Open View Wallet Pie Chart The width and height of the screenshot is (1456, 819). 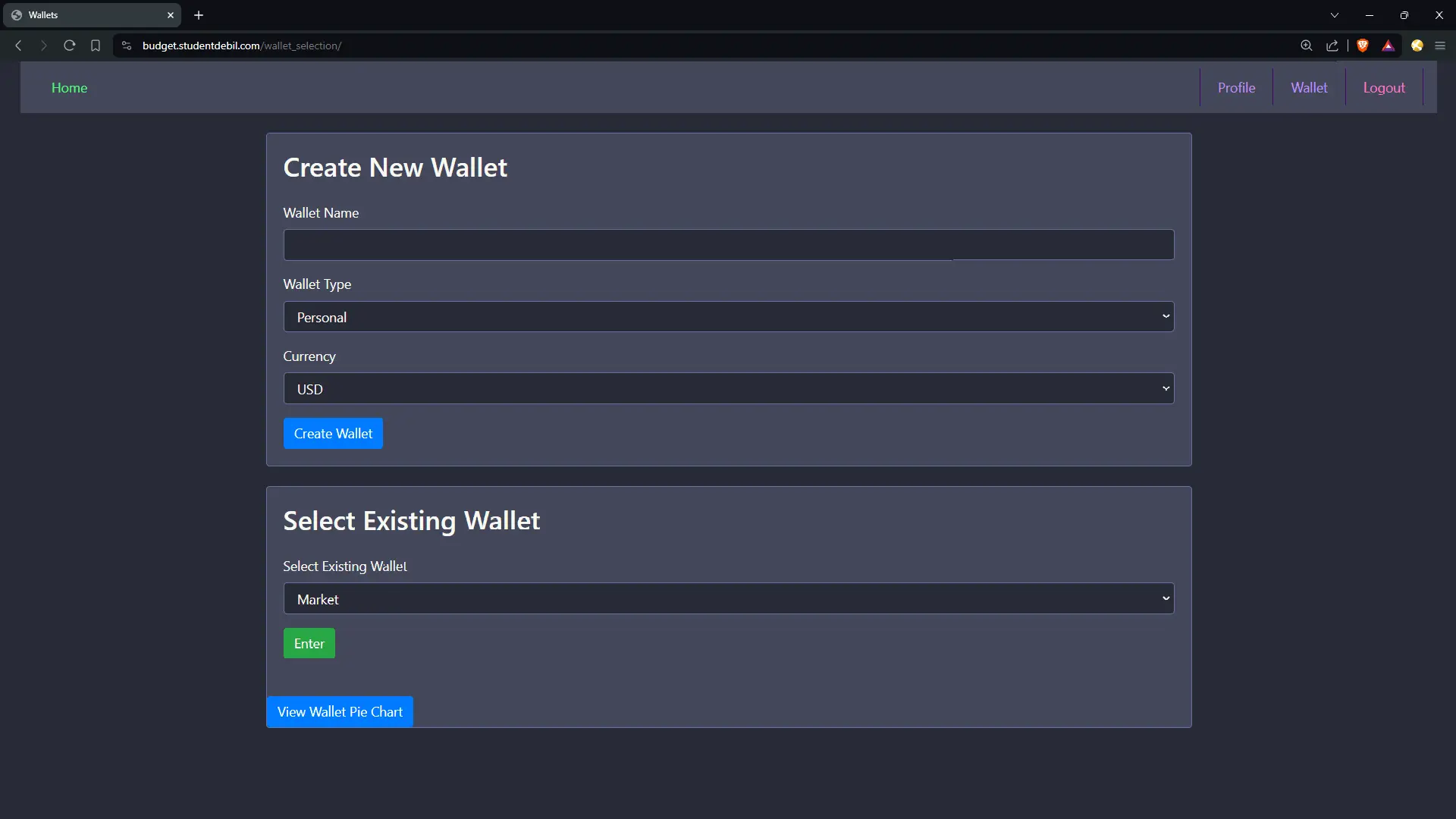[x=340, y=712]
